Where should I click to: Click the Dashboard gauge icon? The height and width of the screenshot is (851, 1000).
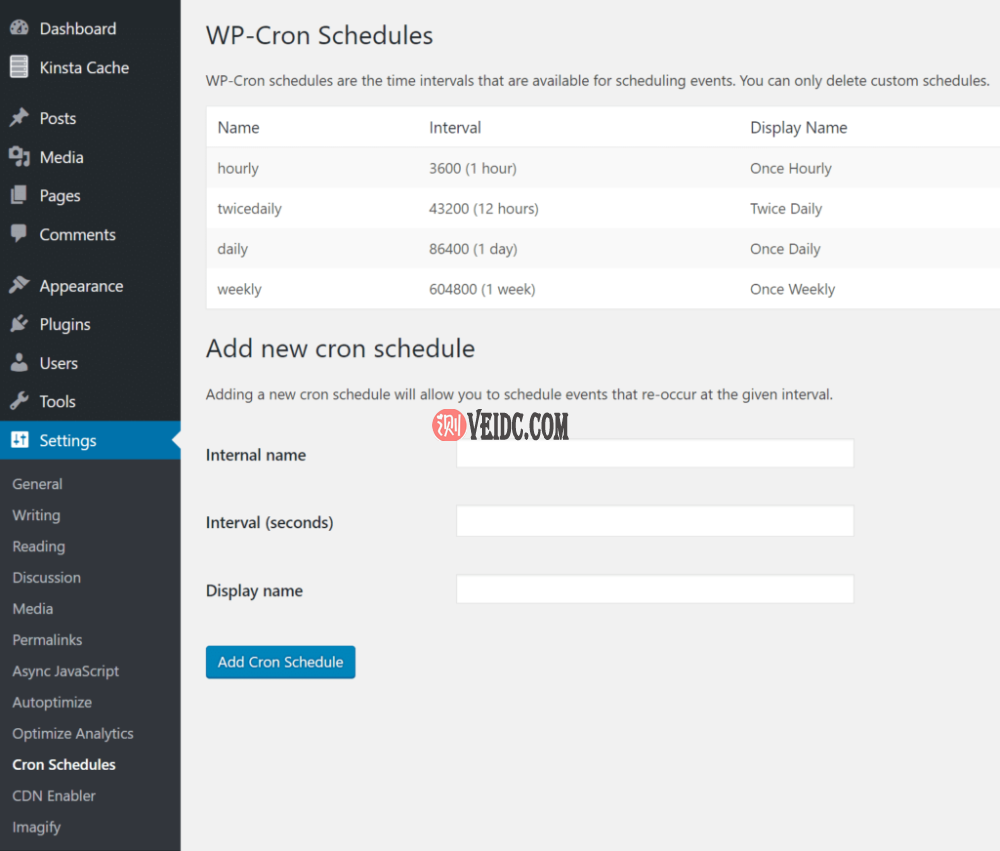coord(19,29)
